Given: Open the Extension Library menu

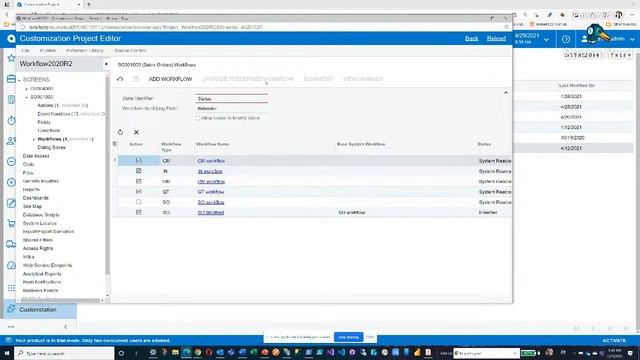Looking at the screenshot, I should (x=85, y=51).
